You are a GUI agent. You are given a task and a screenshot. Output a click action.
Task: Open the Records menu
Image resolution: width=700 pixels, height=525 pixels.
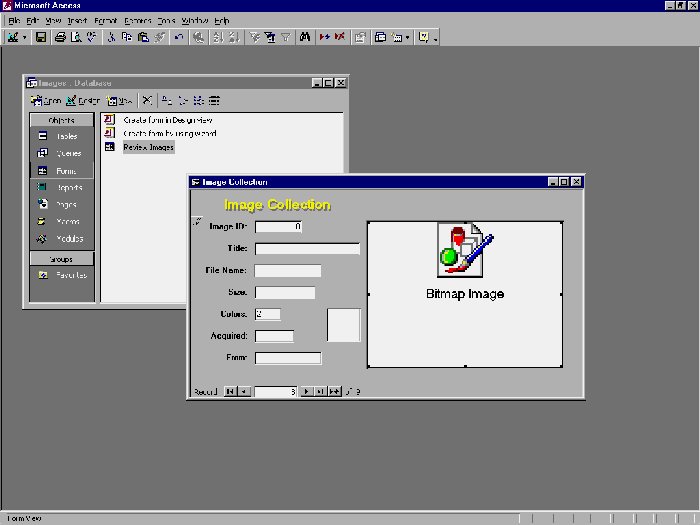point(137,20)
